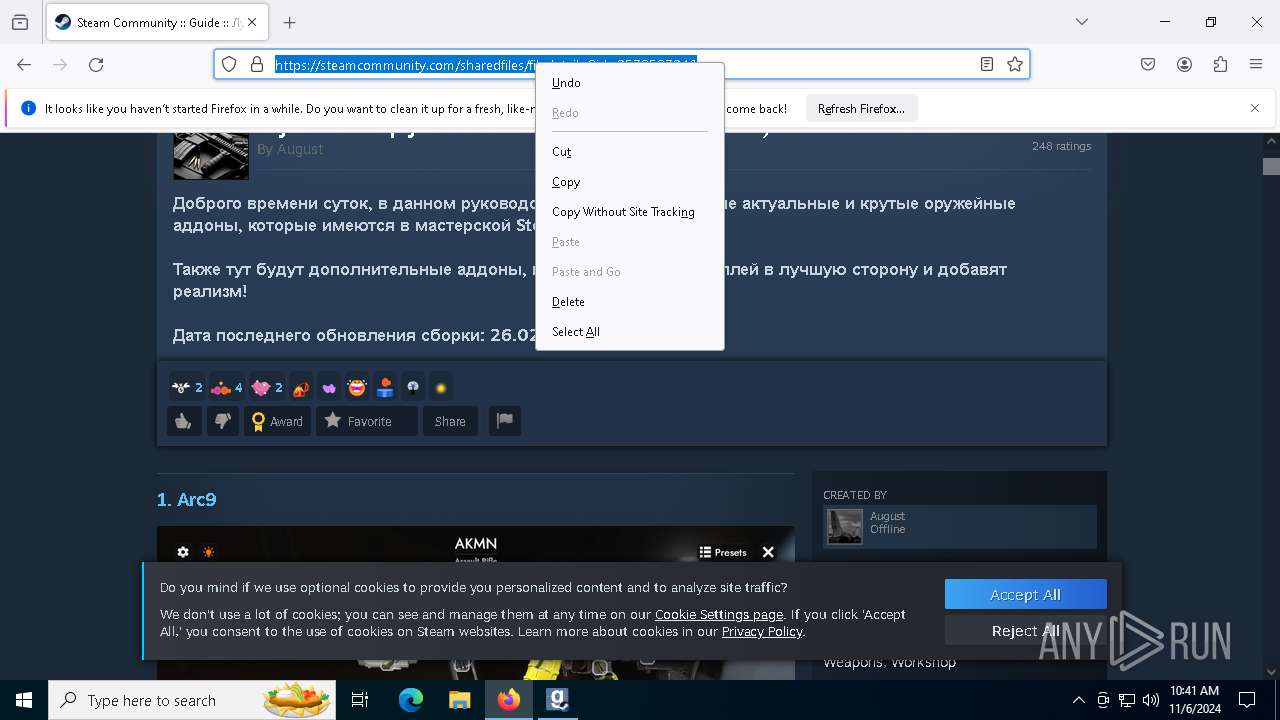This screenshot has width=1280, height=720.
Task: Open creator August's profile avatar
Action: pyautogui.click(x=845, y=526)
